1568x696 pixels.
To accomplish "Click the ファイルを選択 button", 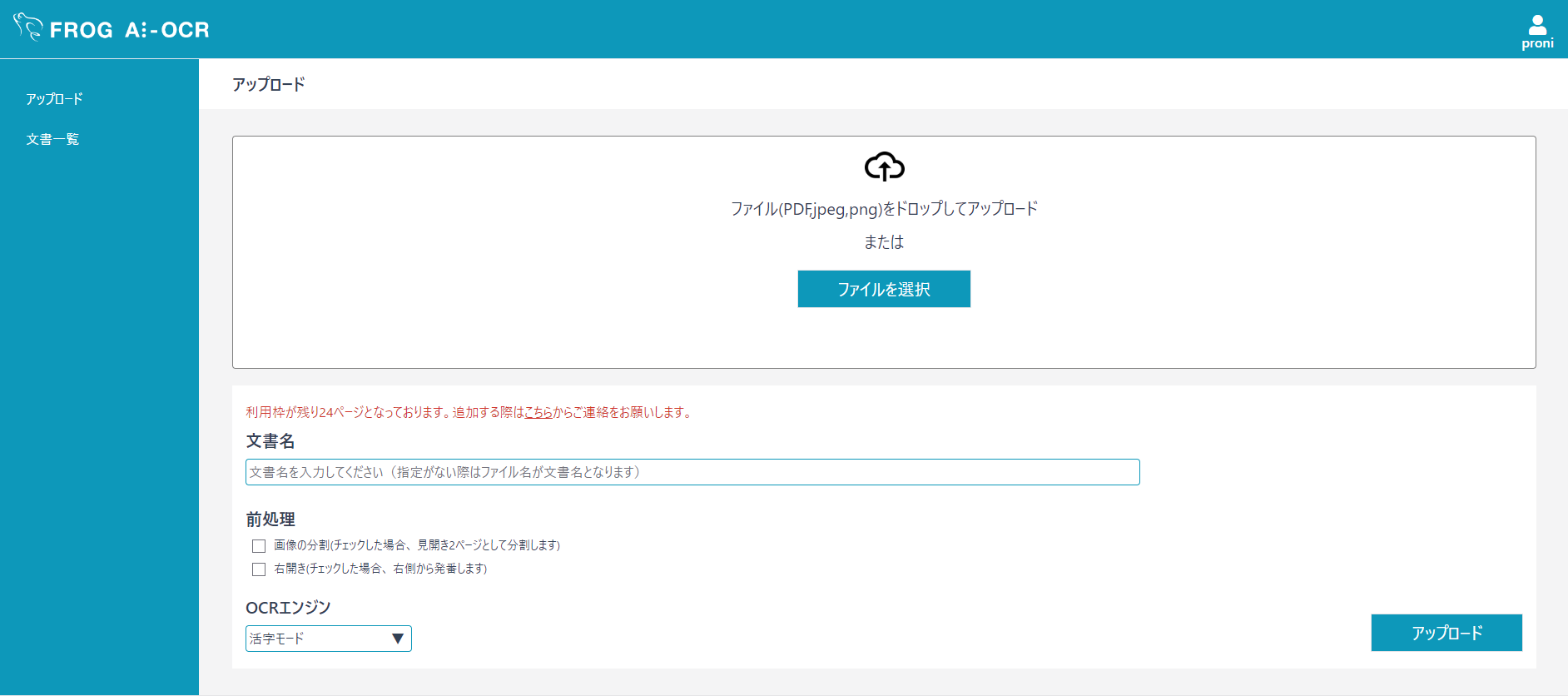I will (x=884, y=289).
